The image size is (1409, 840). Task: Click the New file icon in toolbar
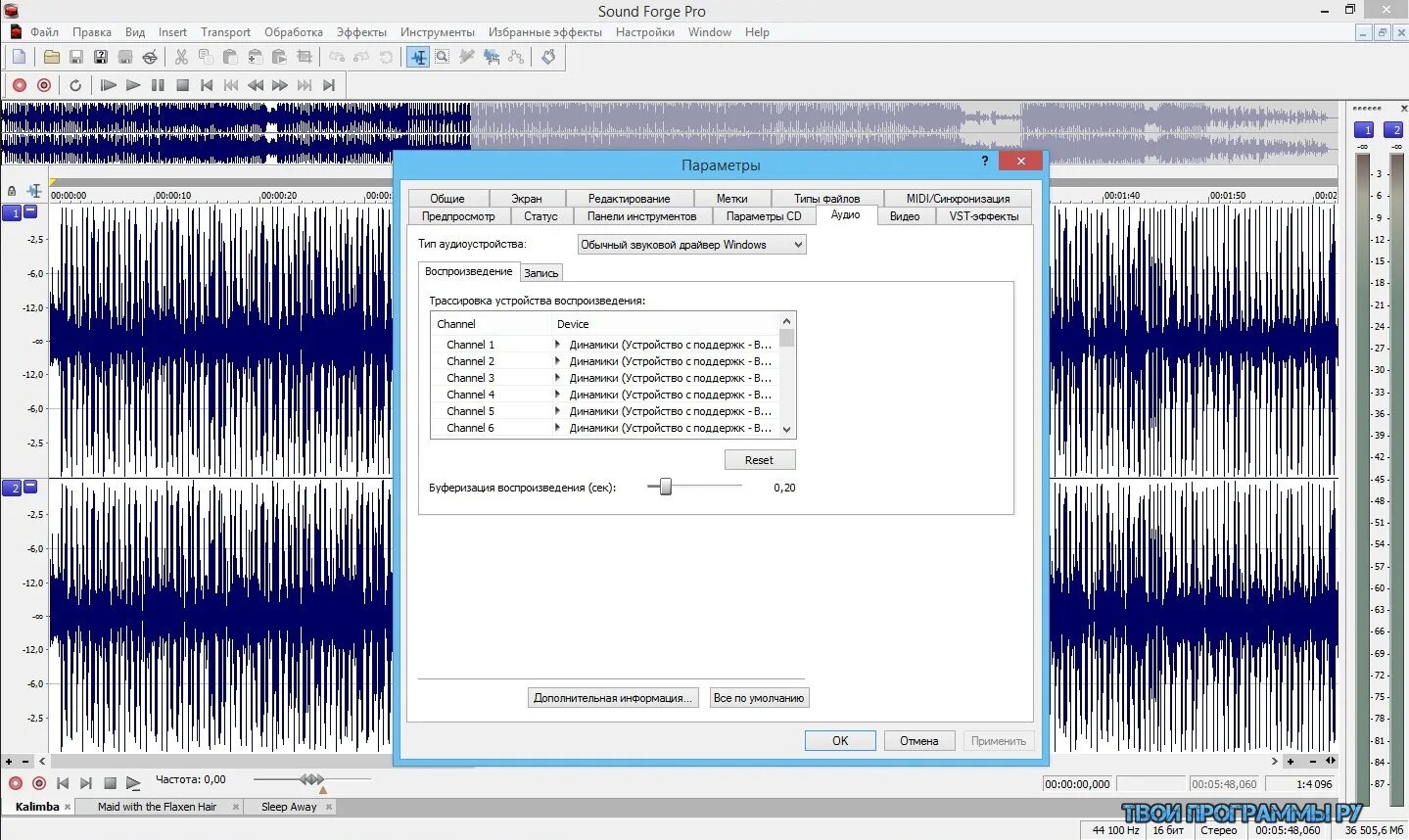(19, 57)
